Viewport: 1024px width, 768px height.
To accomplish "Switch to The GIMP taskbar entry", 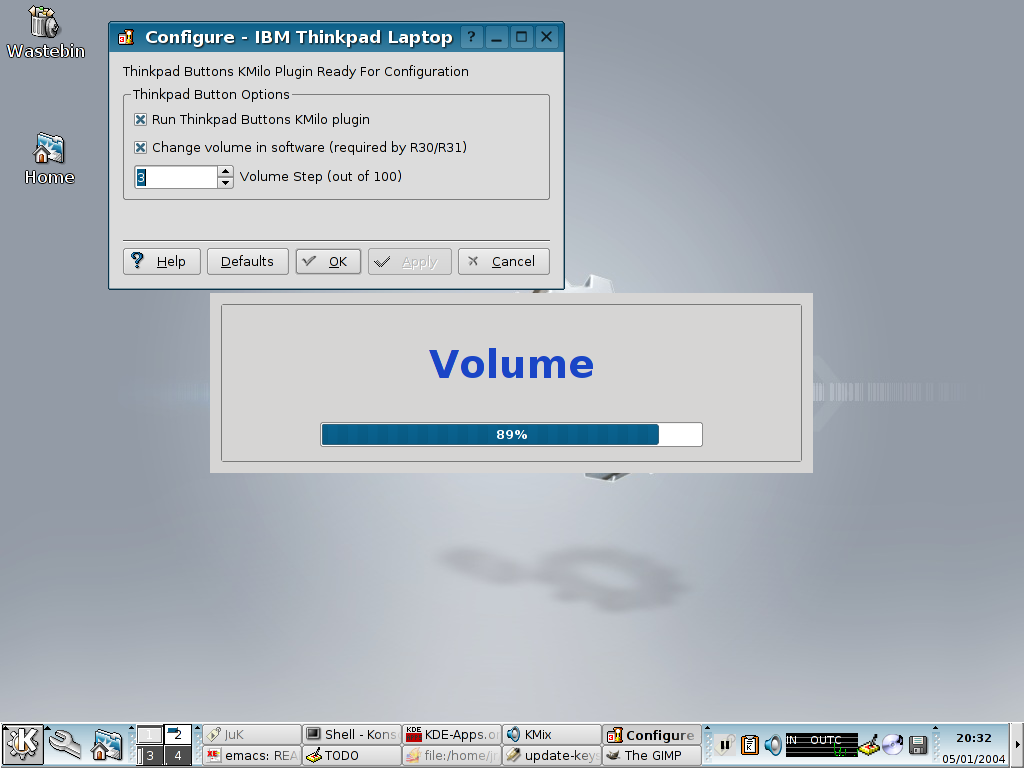I will click(652, 756).
